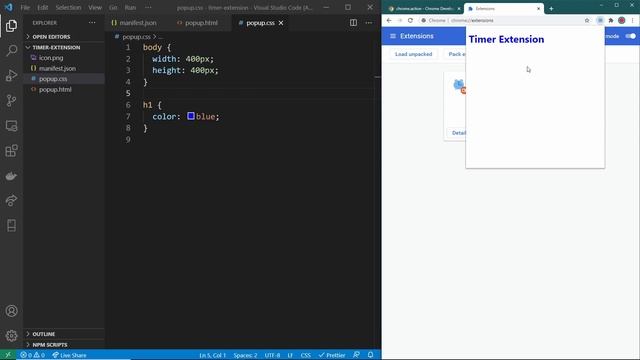640x360 pixels.
Task: Close the popup.css editor tab
Action: [x=281, y=23]
